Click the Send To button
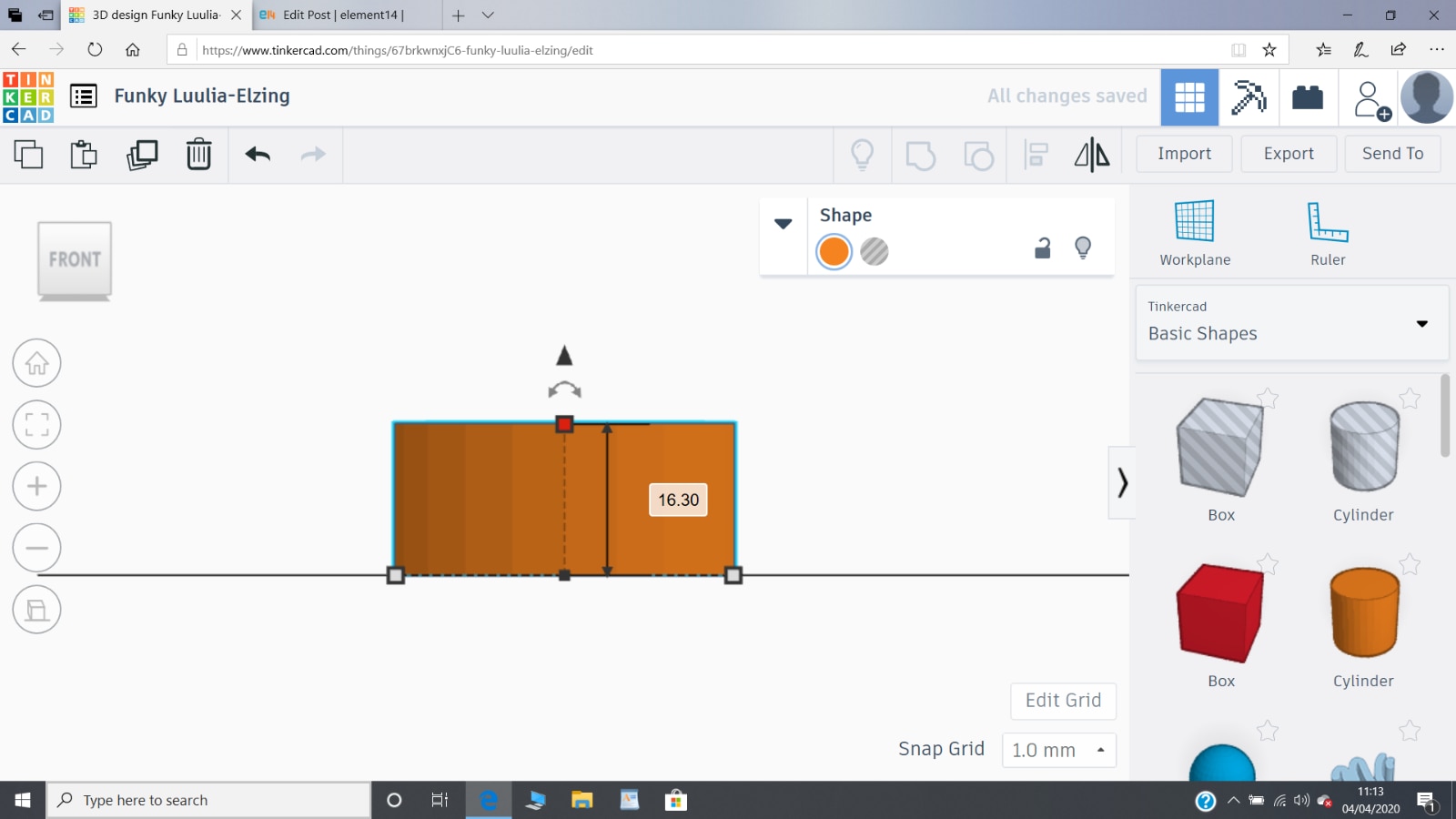This screenshot has width=1456, height=819. 1392,154
